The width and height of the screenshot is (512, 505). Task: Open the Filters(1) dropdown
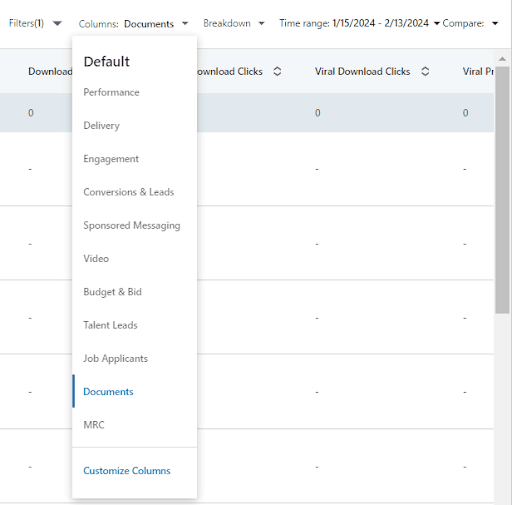(35, 23)
